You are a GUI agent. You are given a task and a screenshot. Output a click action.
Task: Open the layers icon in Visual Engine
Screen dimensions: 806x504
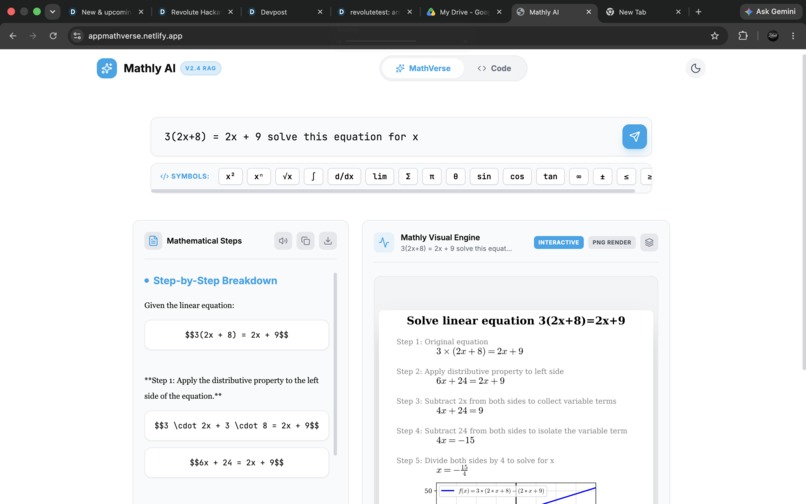pyautogui.click(x=649, y=242)
